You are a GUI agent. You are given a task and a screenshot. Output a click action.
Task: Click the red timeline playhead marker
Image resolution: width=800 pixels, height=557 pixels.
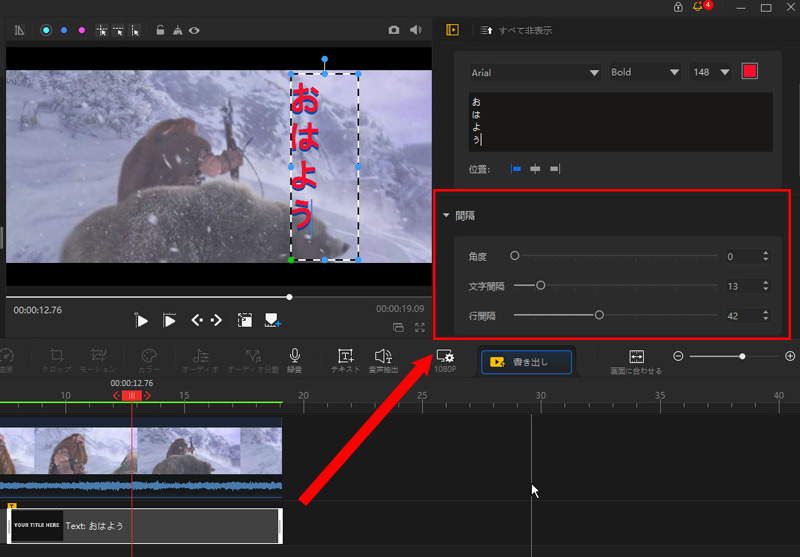pyautogui.click(x=132, y=395)
